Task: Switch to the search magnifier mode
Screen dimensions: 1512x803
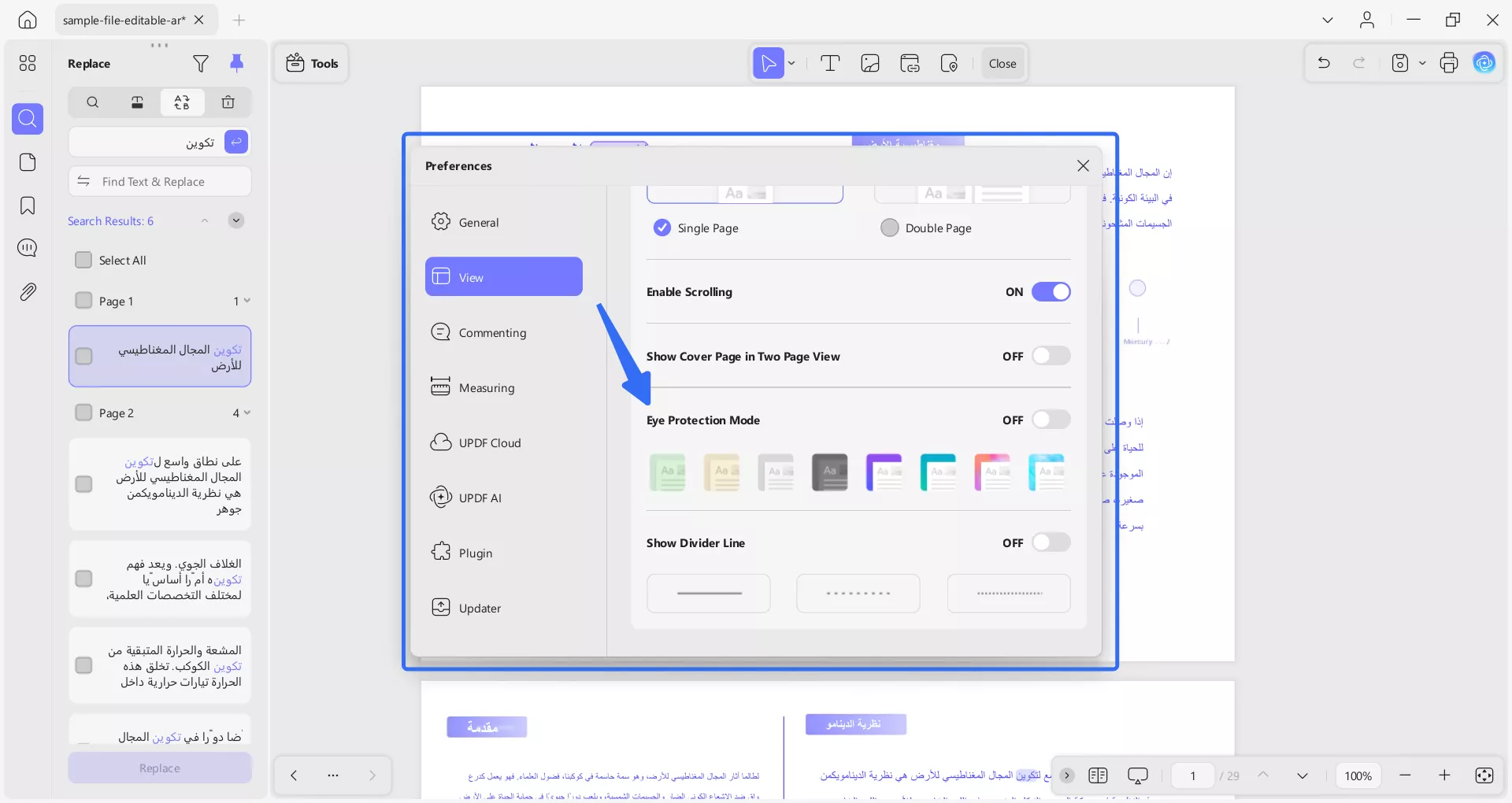Action: [x=92, y=102]
